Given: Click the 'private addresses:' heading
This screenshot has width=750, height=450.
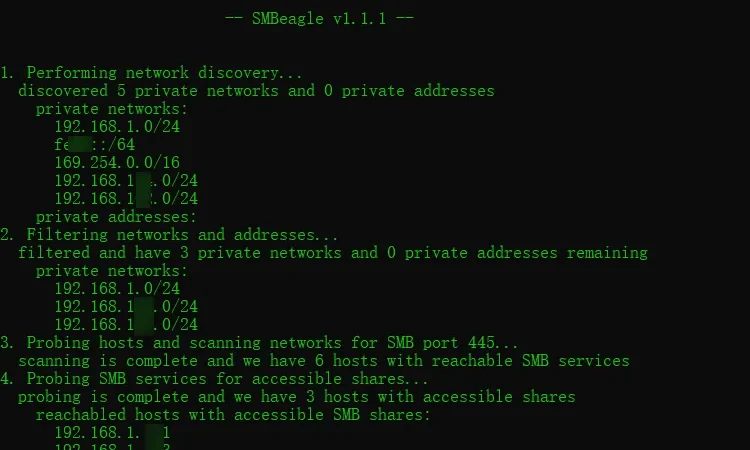Looking at the screenshot, I should 116,217.
